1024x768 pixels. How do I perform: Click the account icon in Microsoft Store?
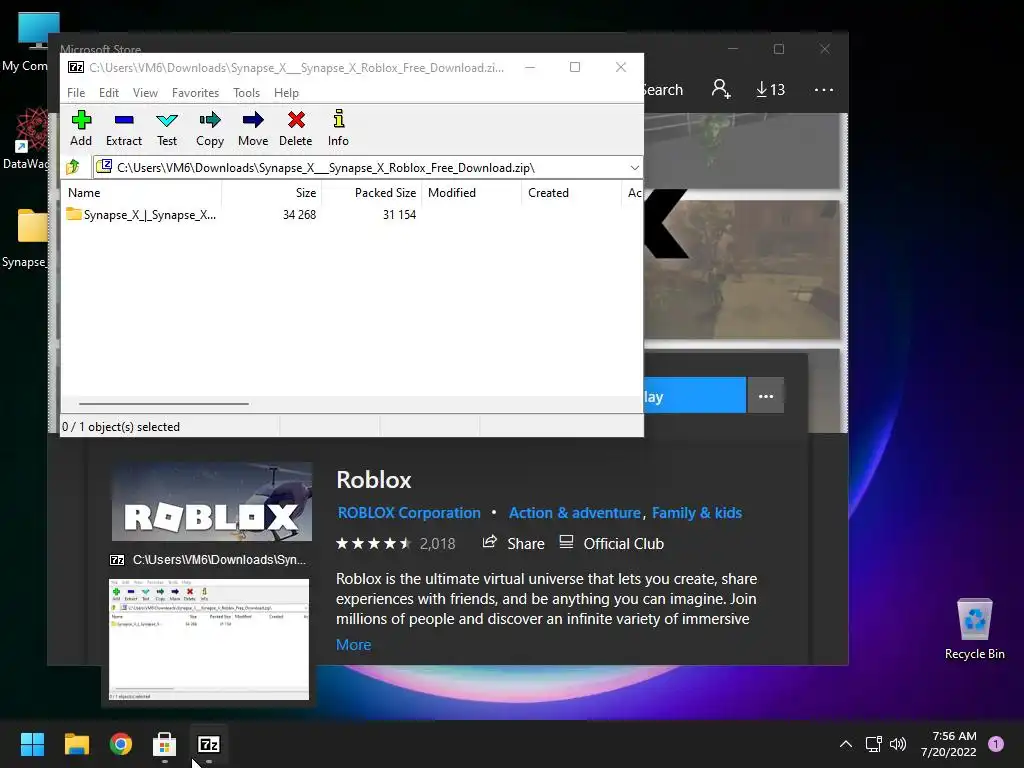pos(720,89)
